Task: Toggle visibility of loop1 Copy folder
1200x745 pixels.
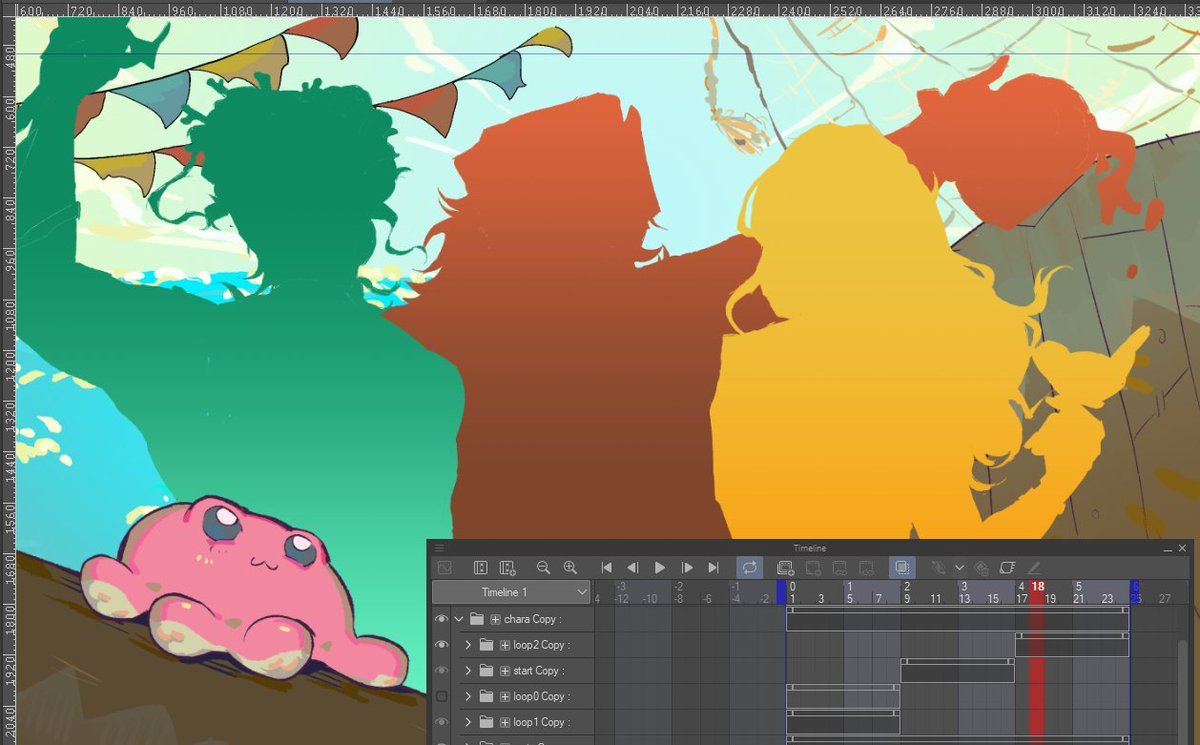Action: coord(441,722)
